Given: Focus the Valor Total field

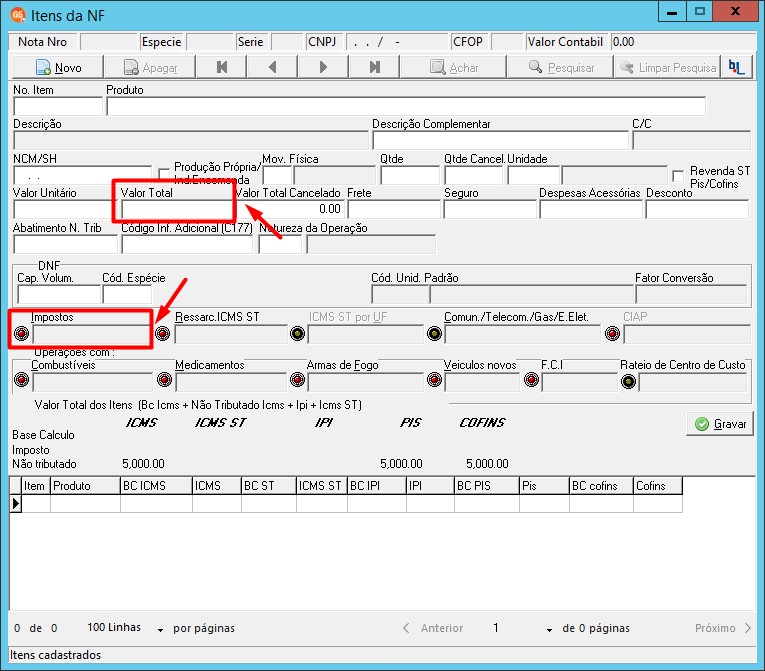Looking at the screenshot, I should (x=177, y=209).
